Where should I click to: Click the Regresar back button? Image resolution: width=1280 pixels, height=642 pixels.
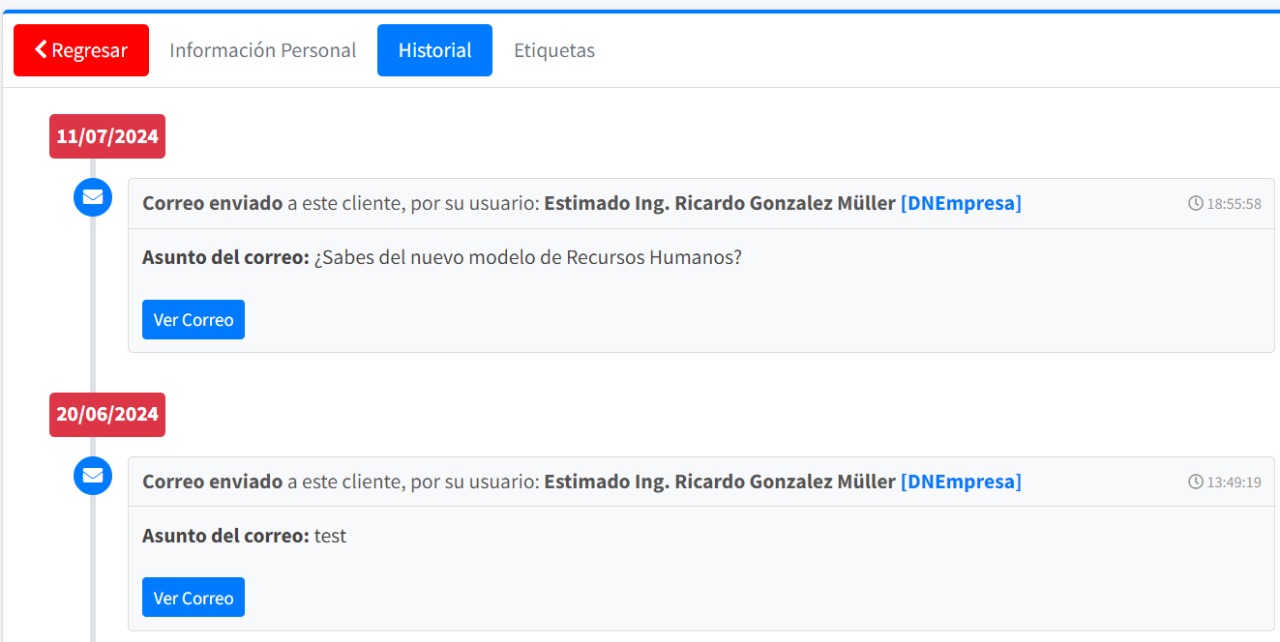[x=81, y=50]
